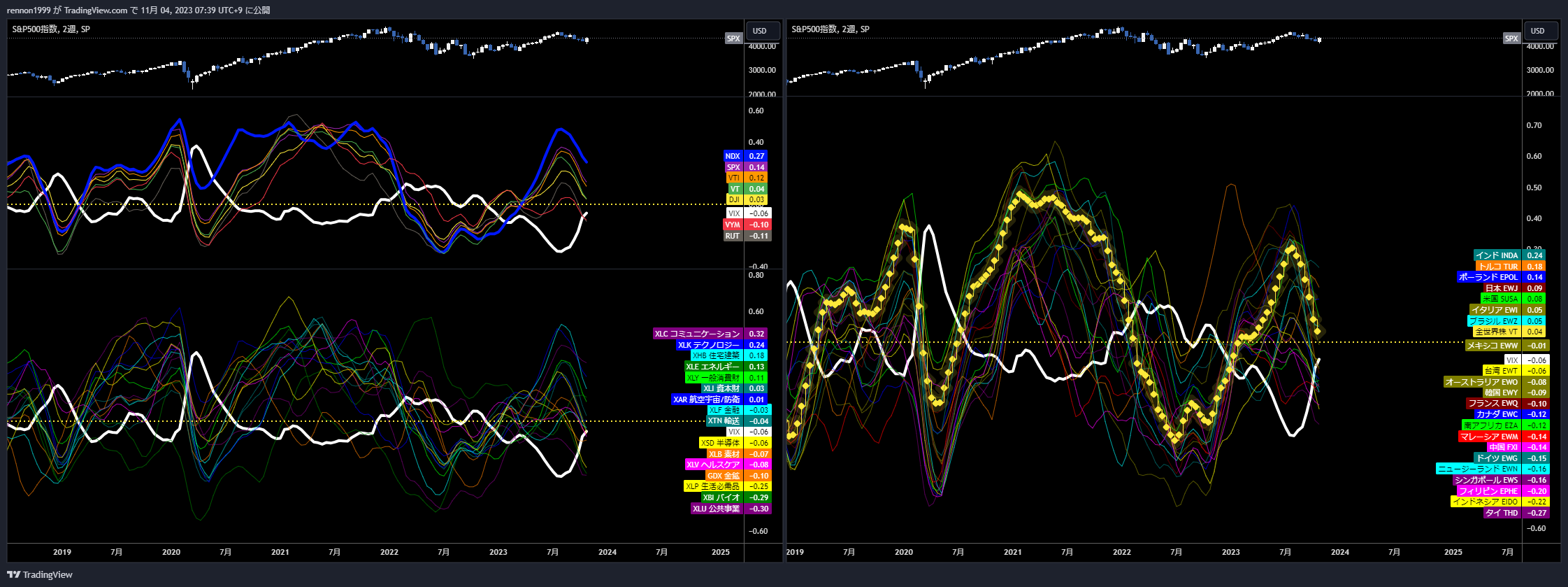Select the DJI 0.03 label
The height and width of the screenshot is (587, 1568).
747,199
